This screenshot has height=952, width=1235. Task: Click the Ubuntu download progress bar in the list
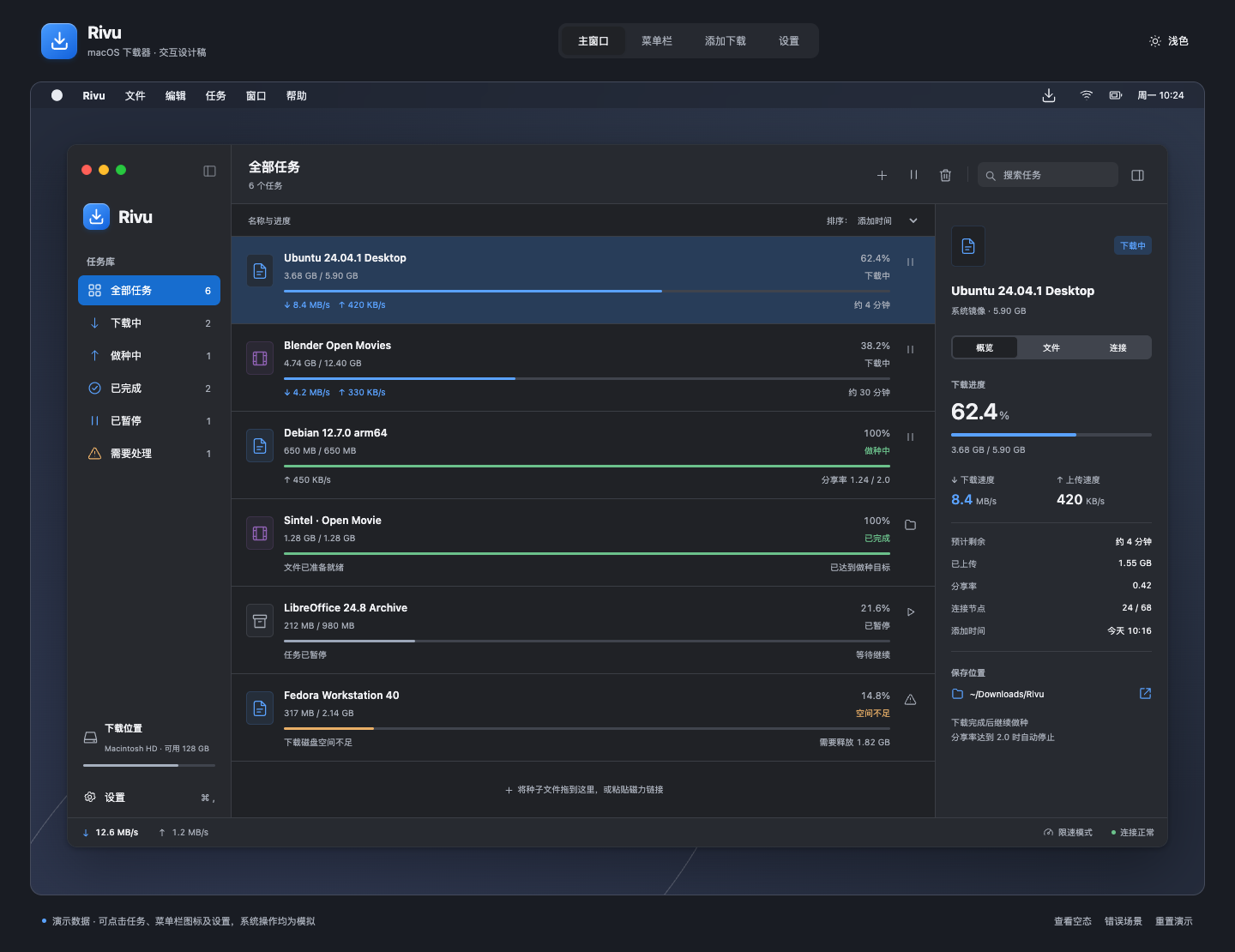[587, 292]
